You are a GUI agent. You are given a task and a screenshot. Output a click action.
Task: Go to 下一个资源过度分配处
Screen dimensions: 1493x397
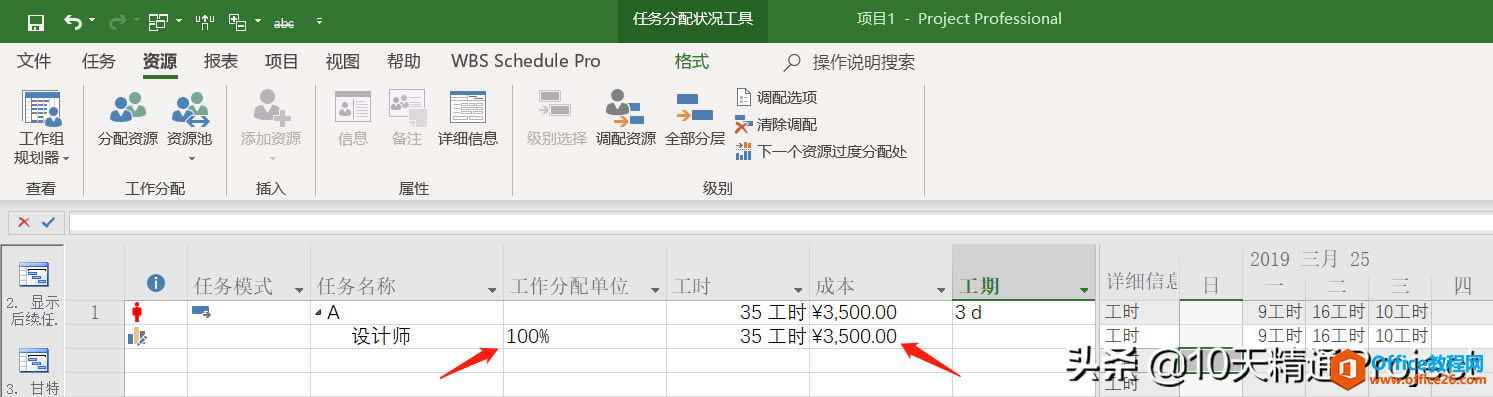click(x=821, y=151)
